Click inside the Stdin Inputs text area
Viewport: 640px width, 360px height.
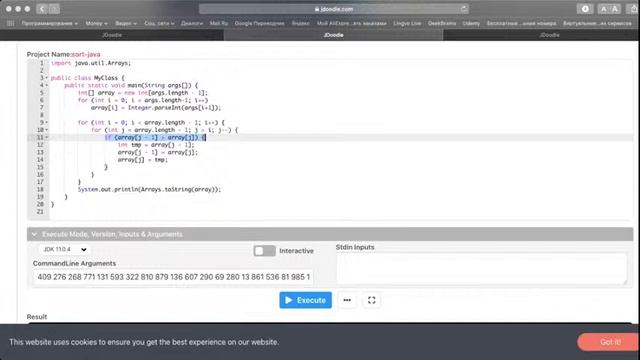click(481, 269)
